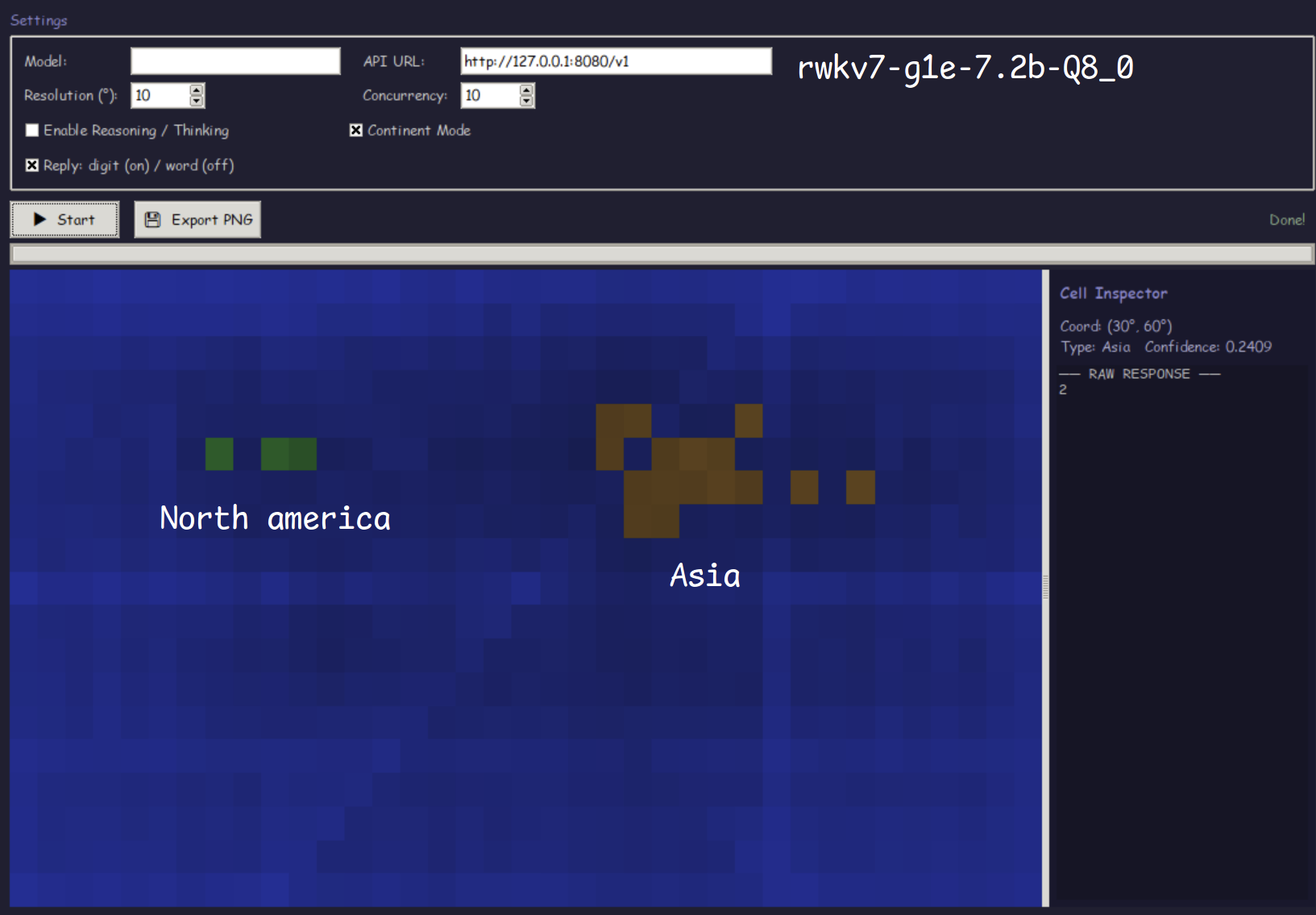
Task: Click the progress bar below the buttons
Action: pos(662,254)
